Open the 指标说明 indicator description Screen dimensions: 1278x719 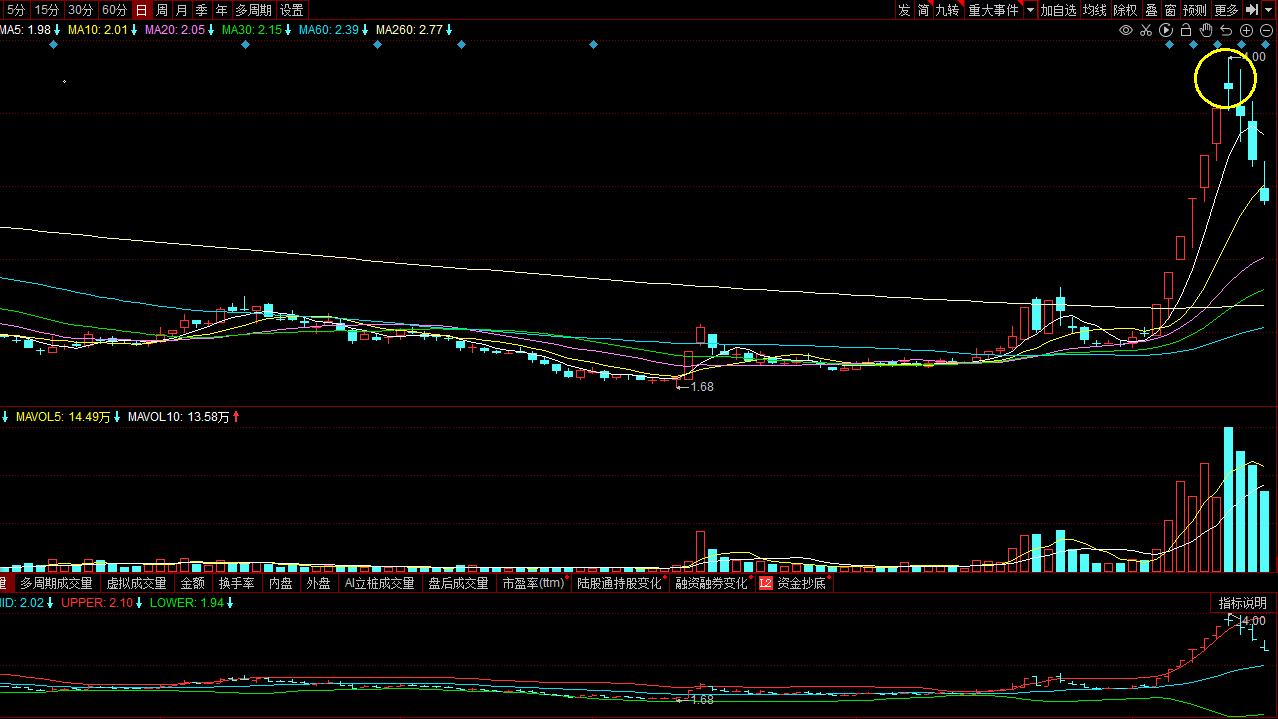1242,603
